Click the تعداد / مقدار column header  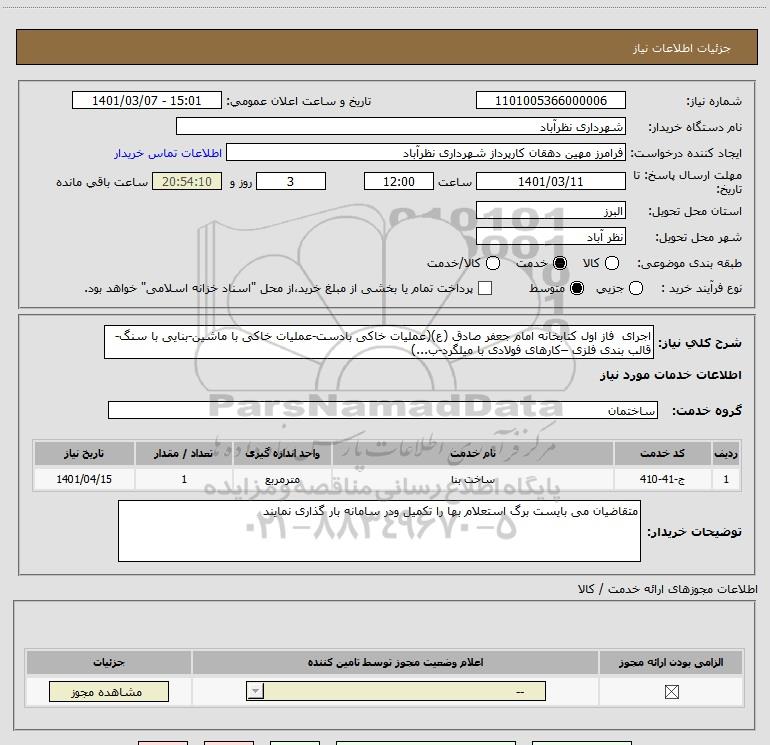click(184, 453)
